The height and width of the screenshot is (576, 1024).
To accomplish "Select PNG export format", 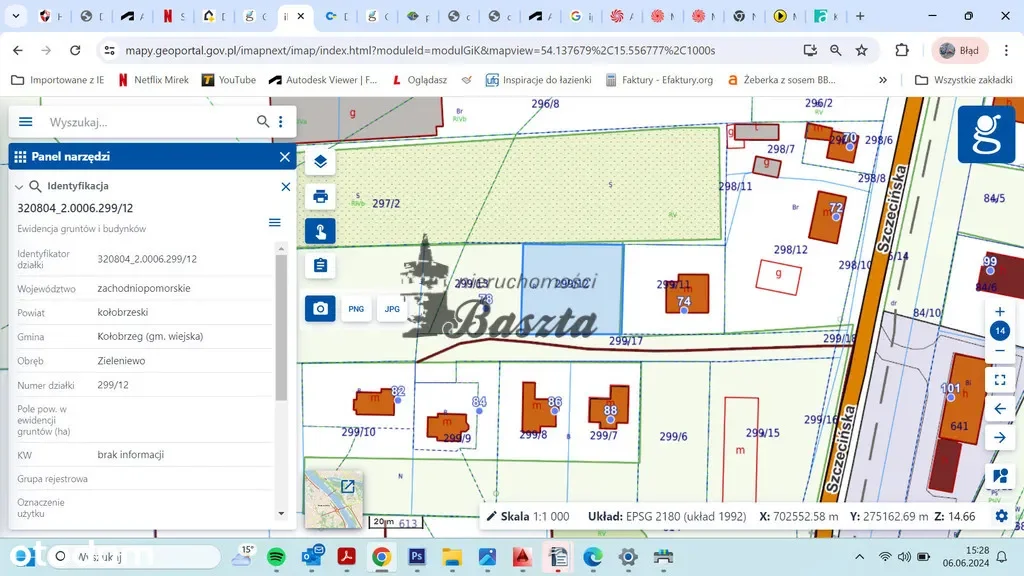I will (x=356, y=309).
